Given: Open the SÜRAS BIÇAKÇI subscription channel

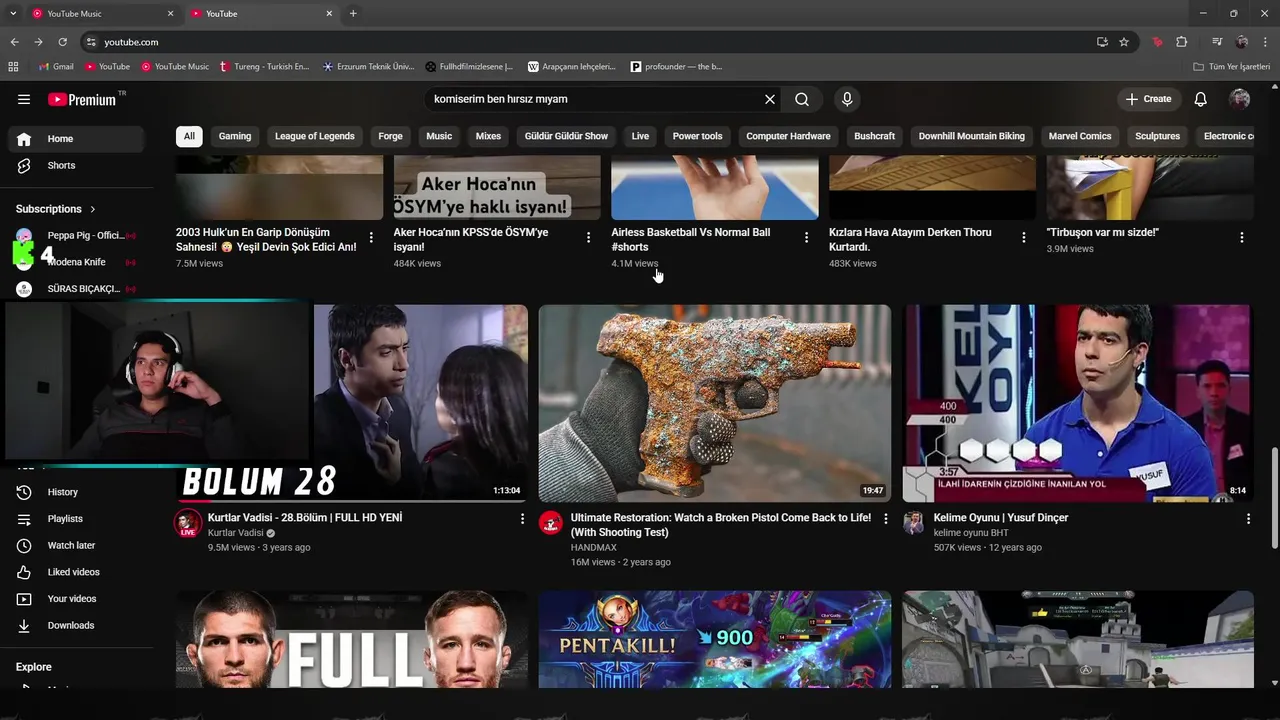Looking at the screenshot, I should click(76, 289).
